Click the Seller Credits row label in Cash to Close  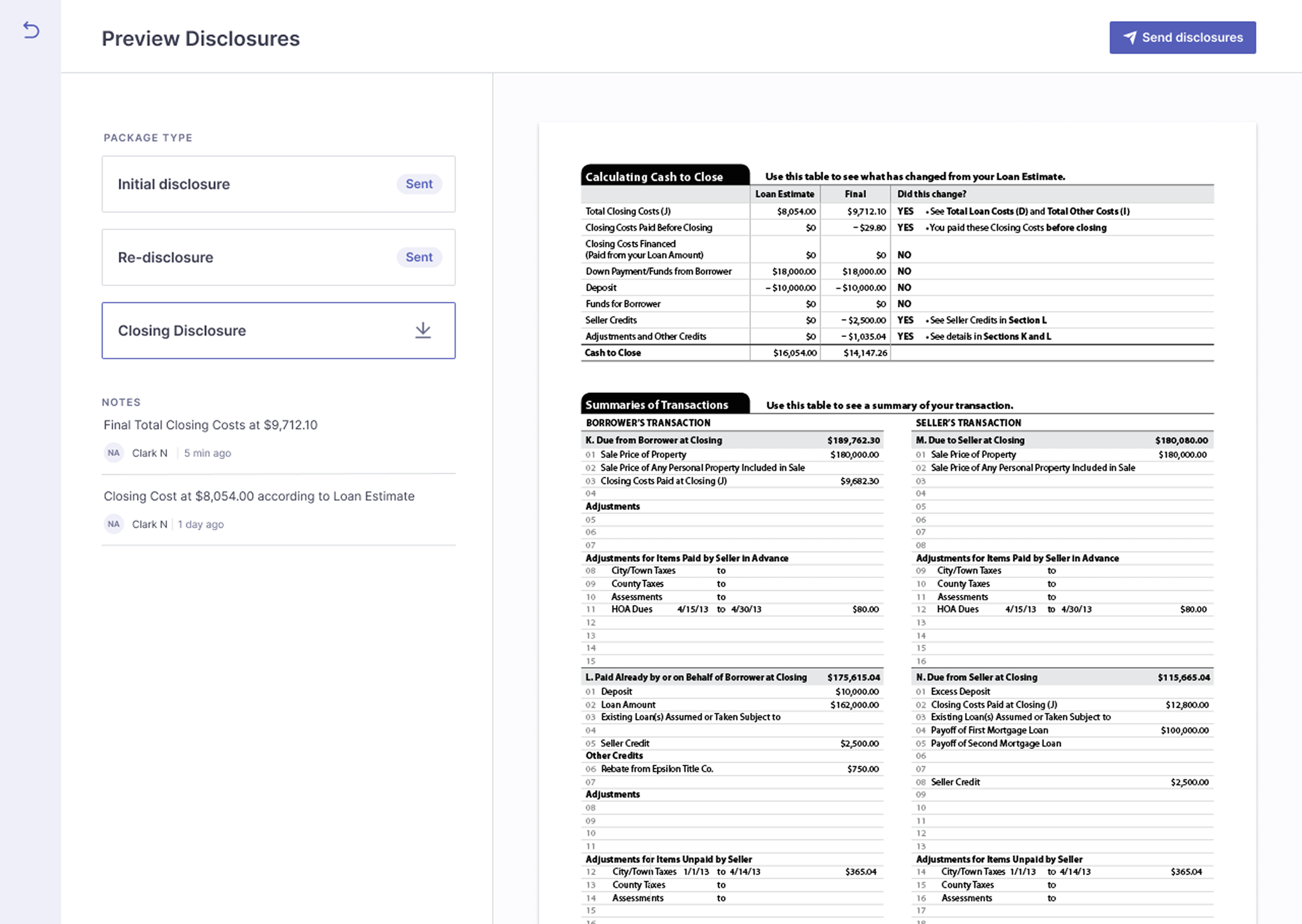click(611, 320)
